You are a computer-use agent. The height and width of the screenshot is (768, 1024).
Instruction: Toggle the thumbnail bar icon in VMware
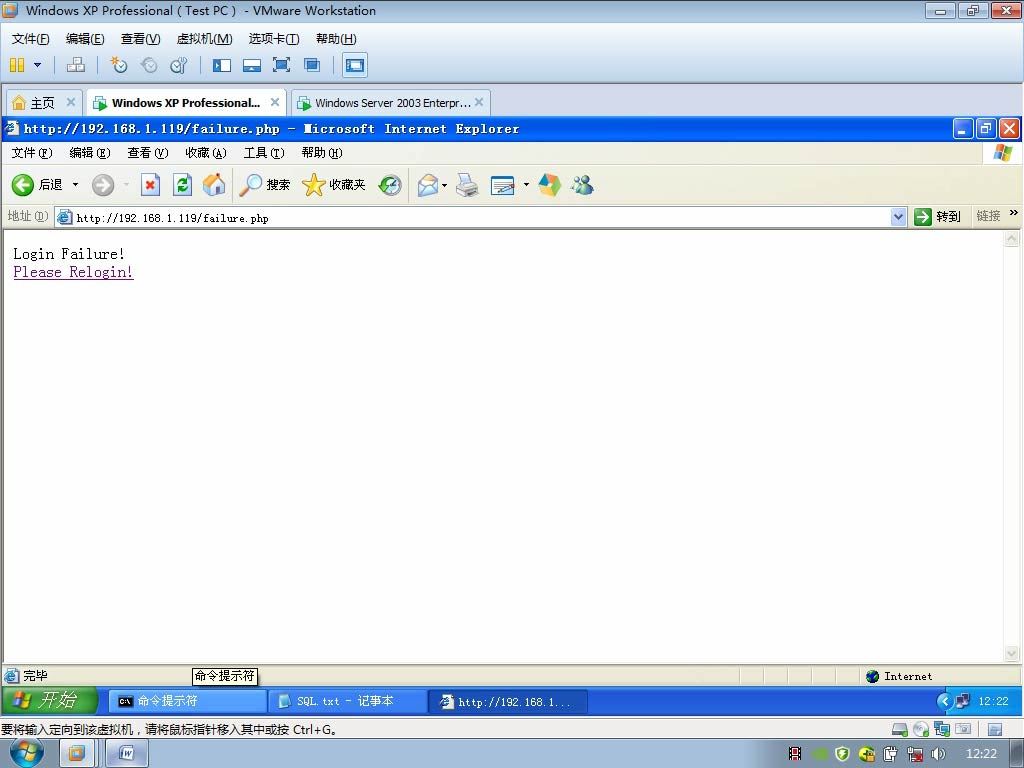[251, 65]
